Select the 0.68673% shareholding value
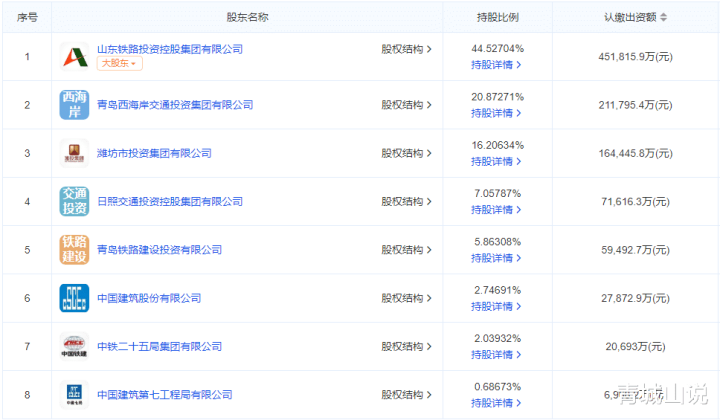Image resolution: width=720 pixels, height=420 pixels. 497,386
